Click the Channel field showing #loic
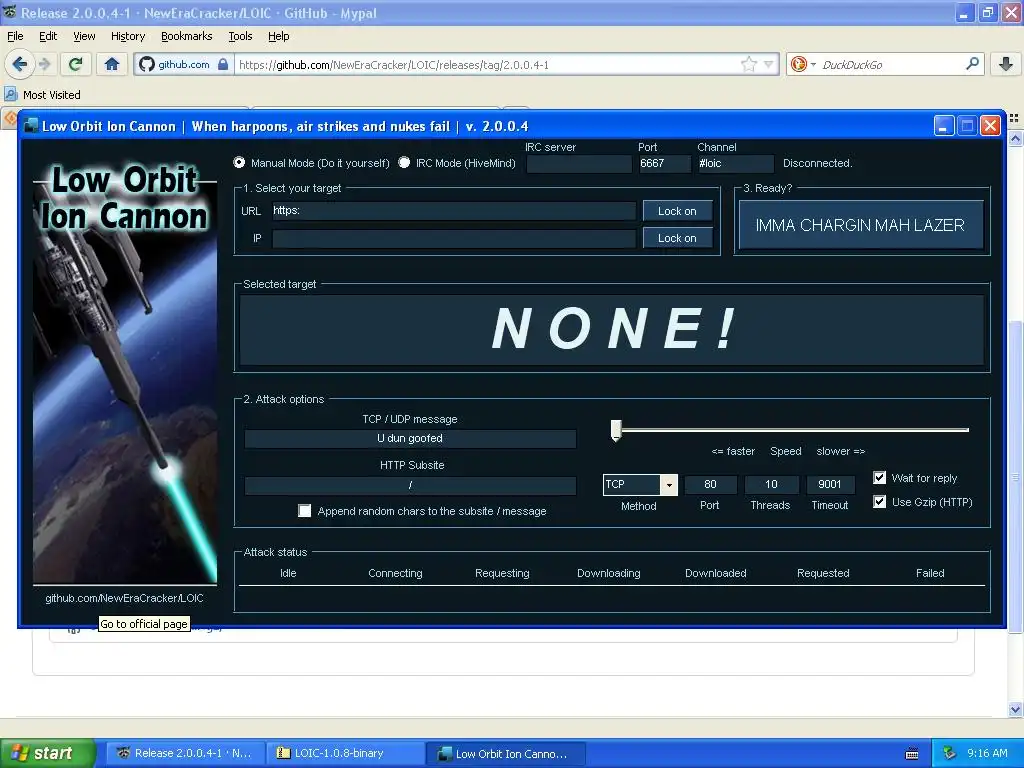Viewport: 1024px width, 768px height. 735,163
